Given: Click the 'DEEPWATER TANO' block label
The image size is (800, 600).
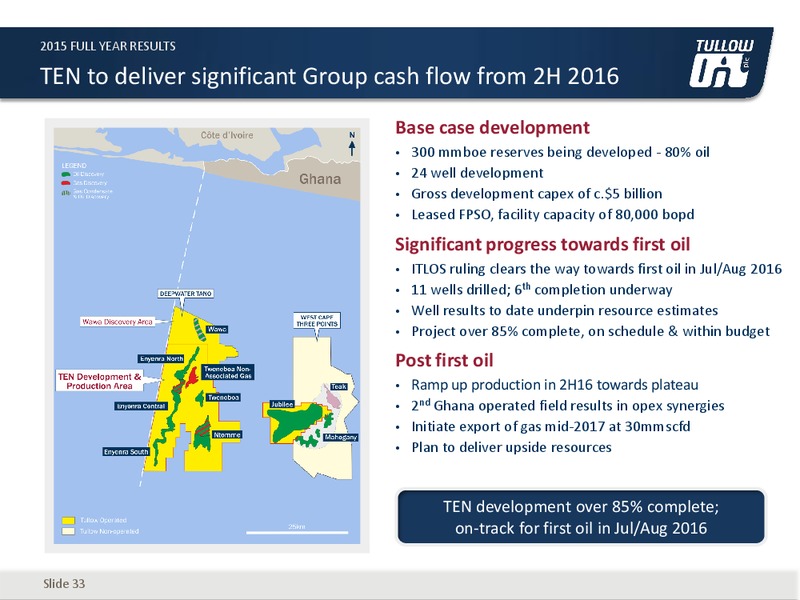Looking at the screenshot, I should (186, 294).
